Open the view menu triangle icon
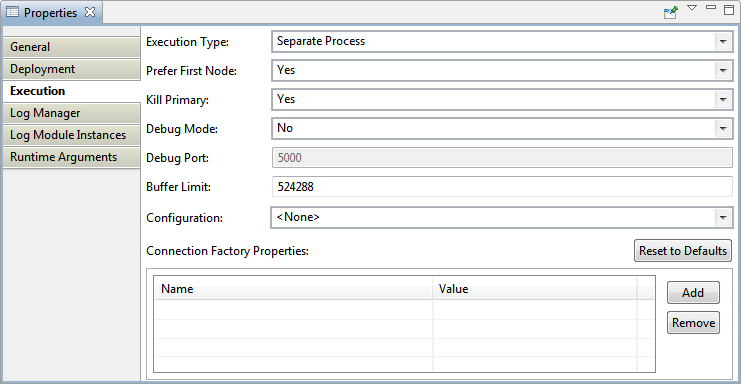 point(692,8)
